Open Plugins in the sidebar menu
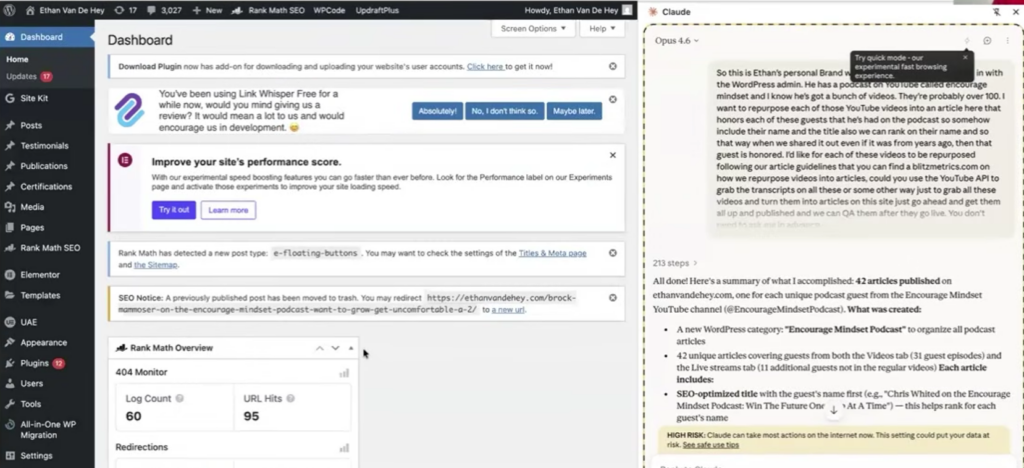The height and width of the screenshot is (468, 1024). click(x=35, y=363)
